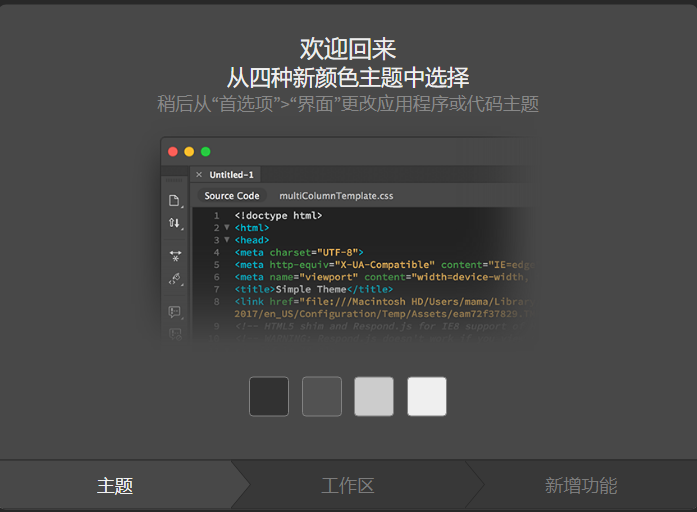The width and height of the screenshot is (697, 512).
Task: Click the Apply Comment icon in sidebar
Action: pos(175,312)
